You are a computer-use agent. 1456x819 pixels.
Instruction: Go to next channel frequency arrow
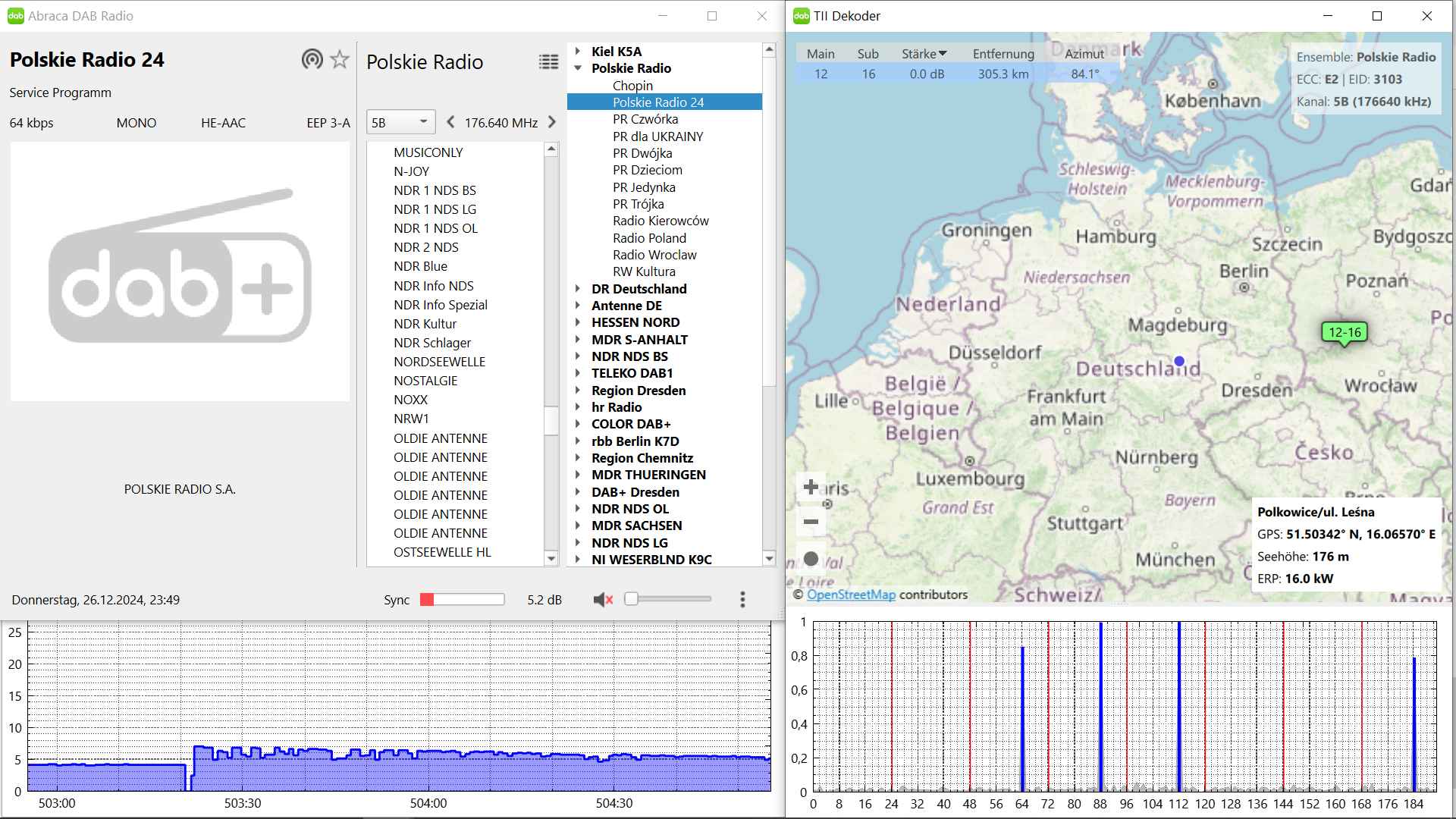(551, 122)
